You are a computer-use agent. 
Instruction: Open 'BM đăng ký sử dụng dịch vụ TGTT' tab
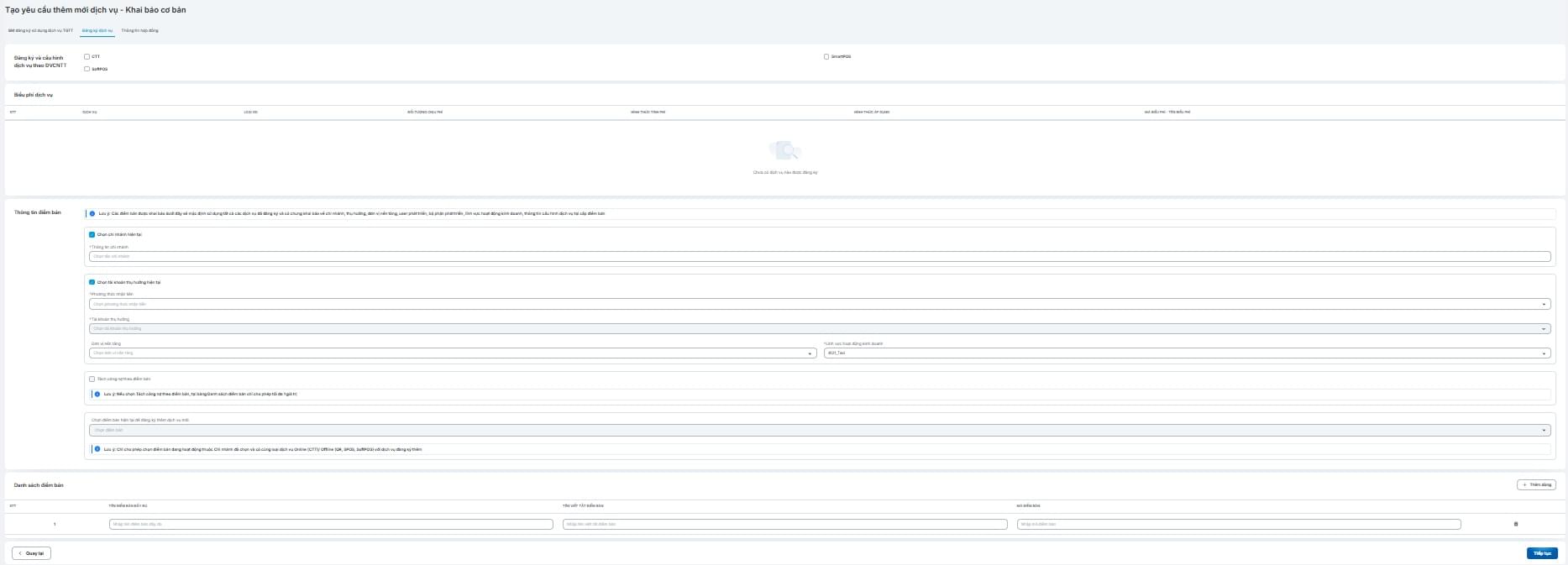(x=40, y=30)
